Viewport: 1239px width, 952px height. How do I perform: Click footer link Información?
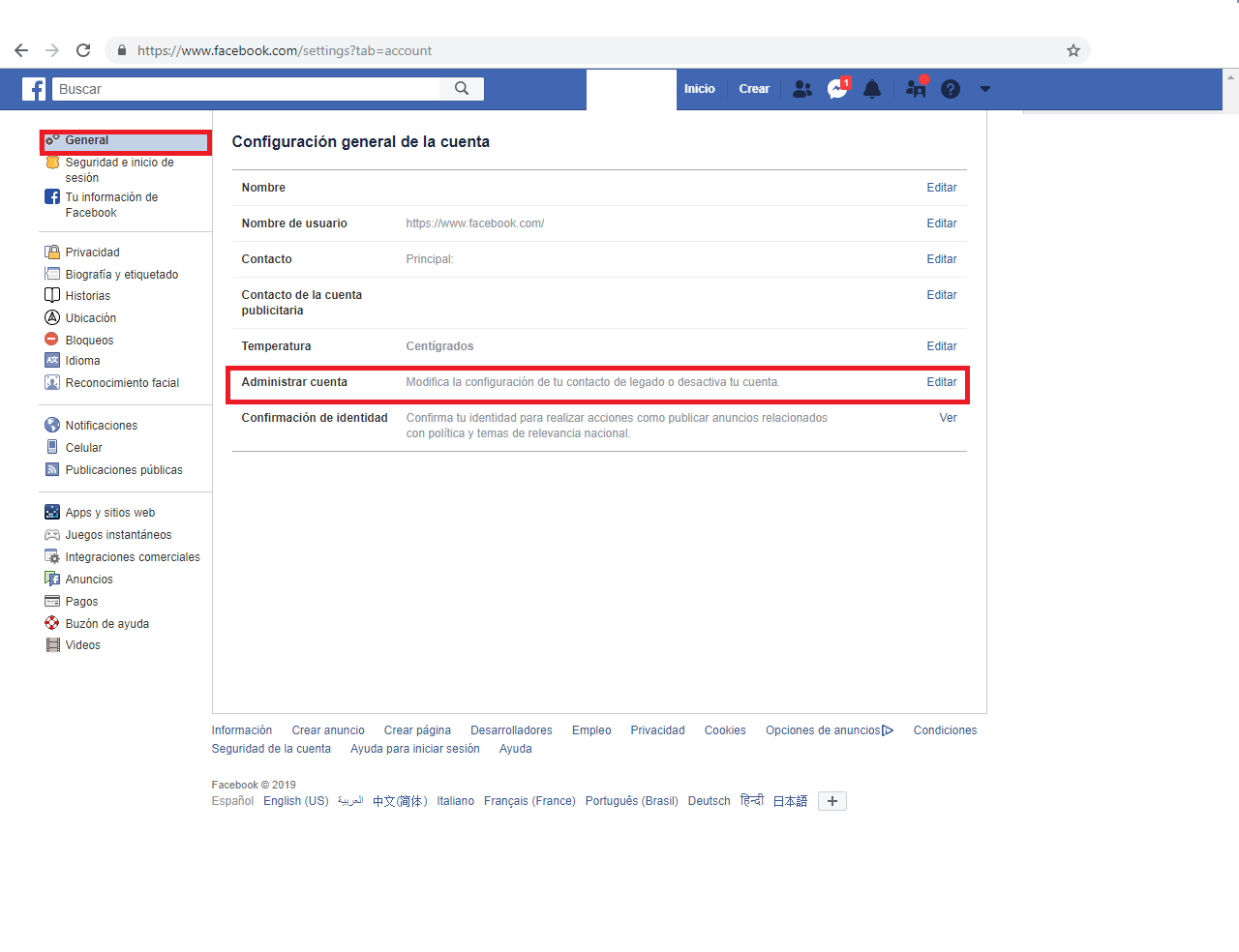click(242, 730)
